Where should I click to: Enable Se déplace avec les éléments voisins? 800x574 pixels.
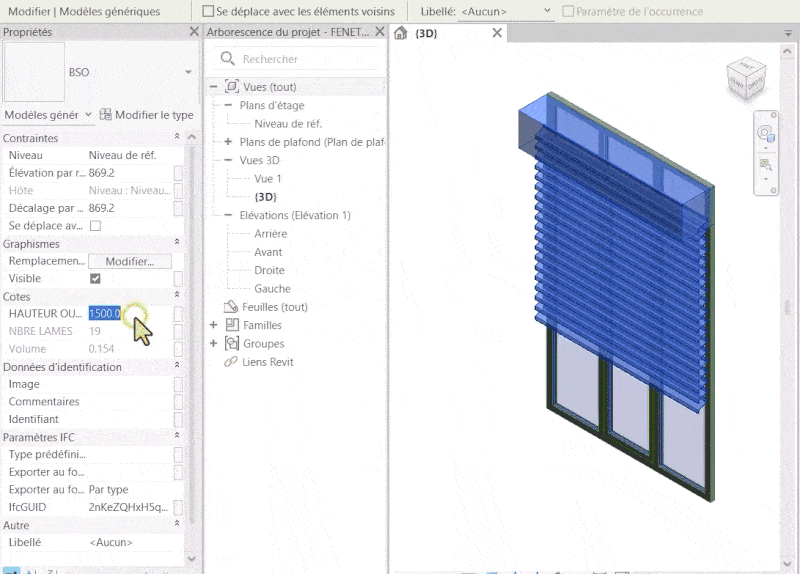(208, 12)
